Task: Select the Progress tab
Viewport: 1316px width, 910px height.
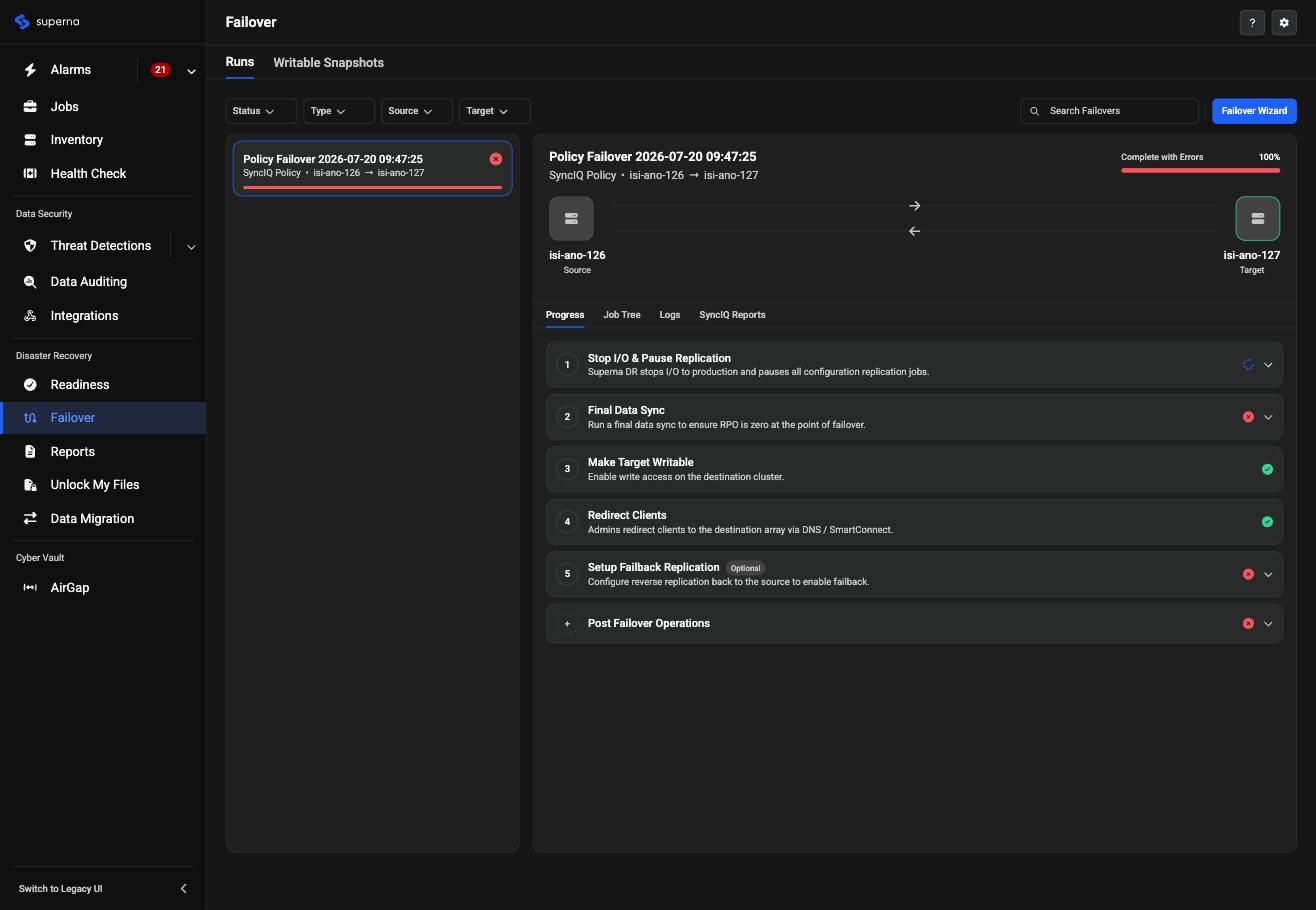Action: [x=565, y=315]
